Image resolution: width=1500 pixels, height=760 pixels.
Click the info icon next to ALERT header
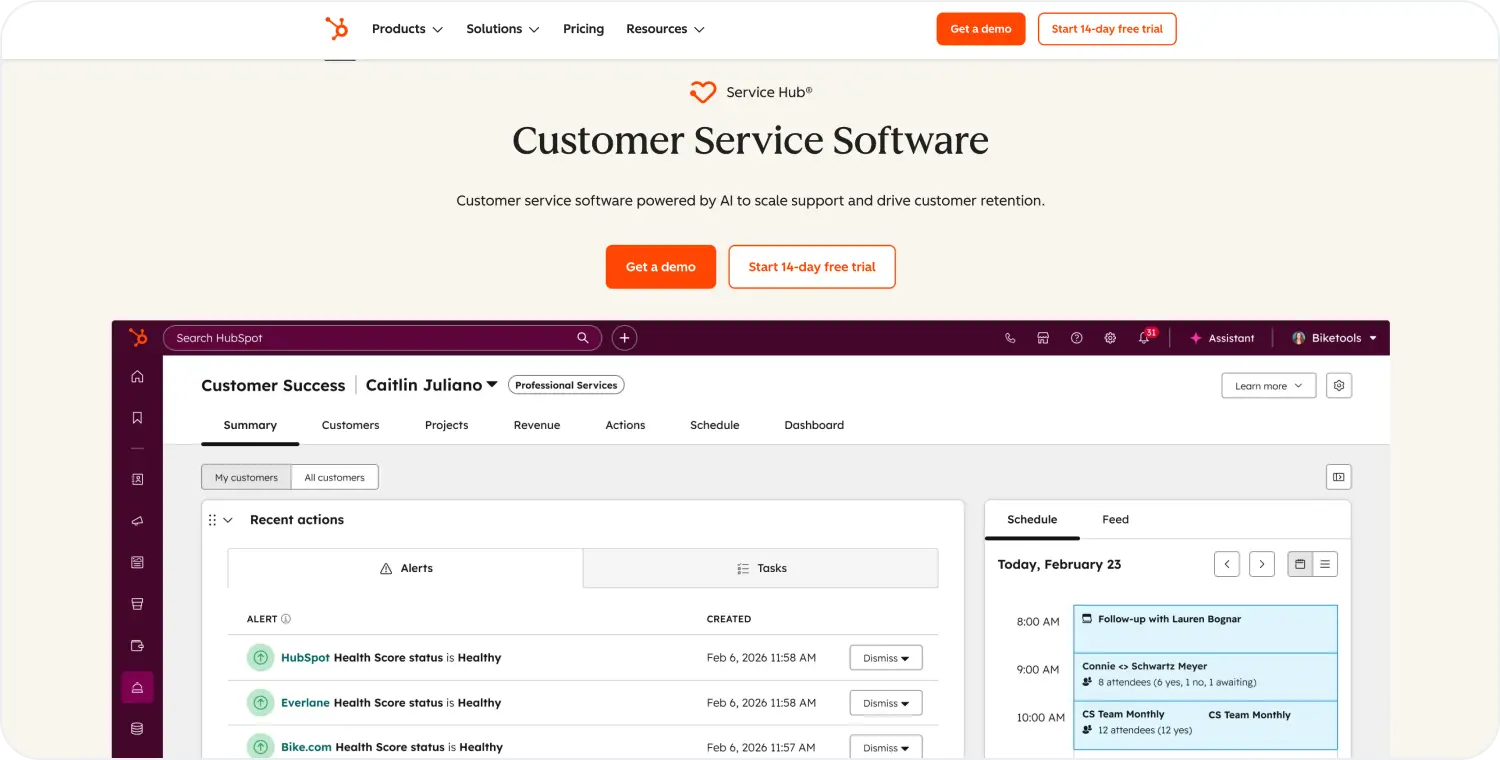286,619
